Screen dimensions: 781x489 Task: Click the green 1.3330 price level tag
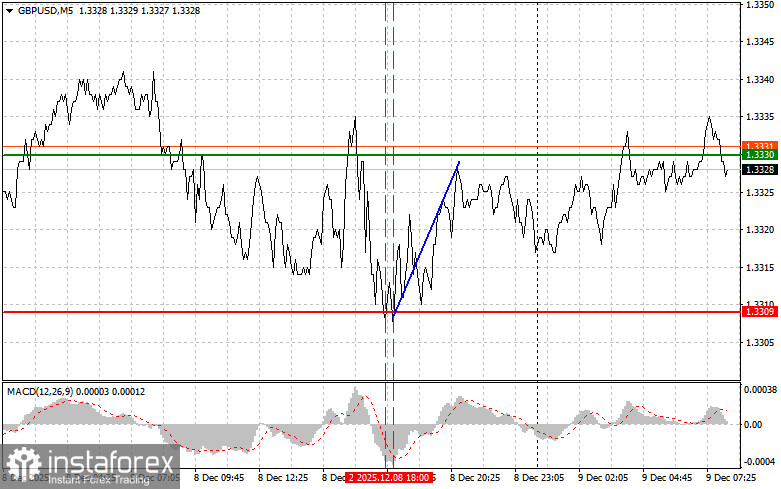[x=760, y=155]
